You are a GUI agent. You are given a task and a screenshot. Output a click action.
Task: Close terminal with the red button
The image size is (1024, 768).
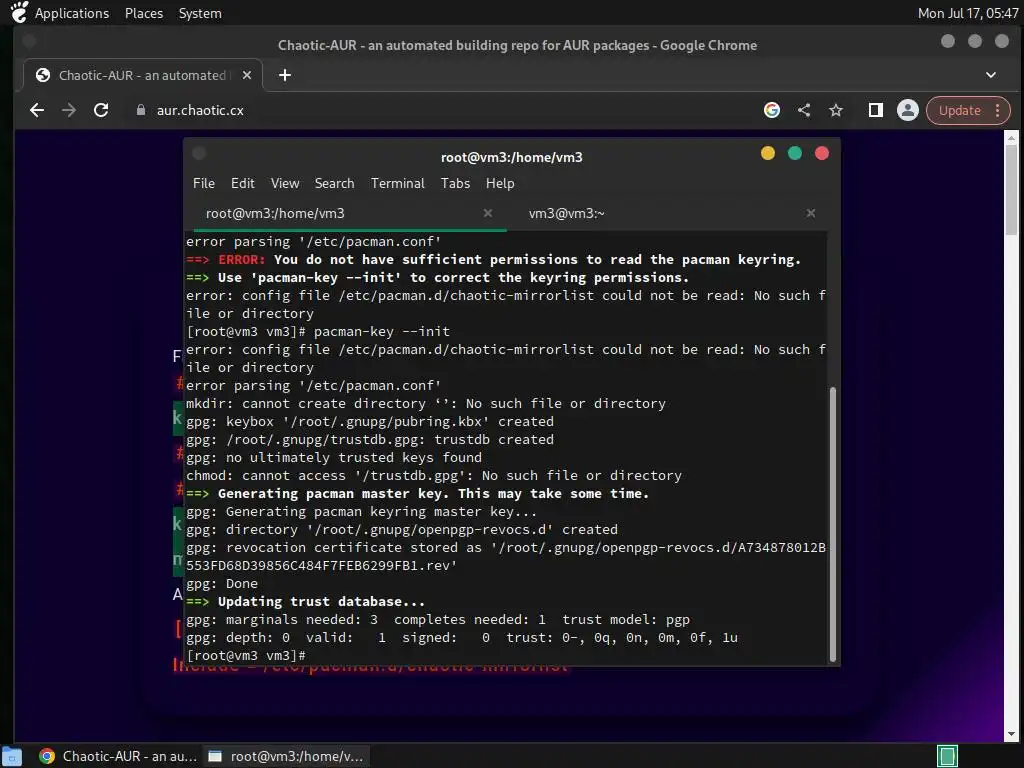[822, 153]
